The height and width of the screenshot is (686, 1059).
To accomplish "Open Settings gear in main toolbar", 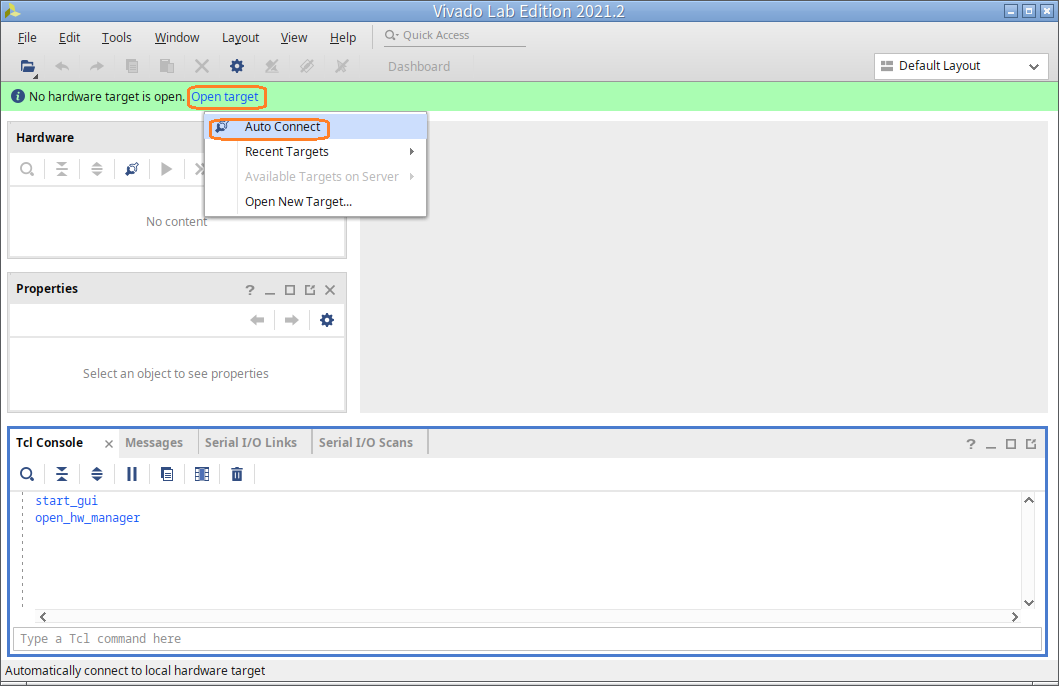I will coord(236,66).
